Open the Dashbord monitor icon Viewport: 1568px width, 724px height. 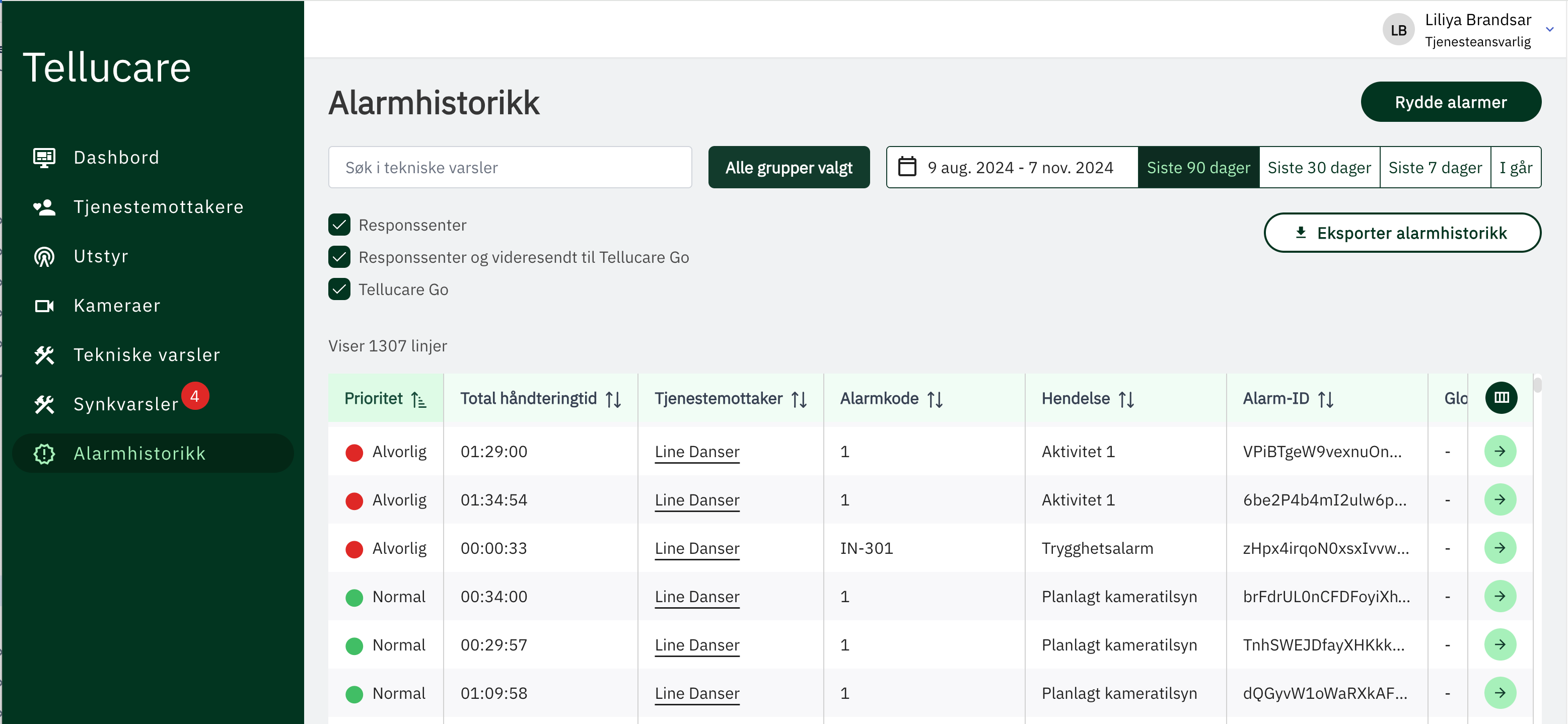(44, 158)
